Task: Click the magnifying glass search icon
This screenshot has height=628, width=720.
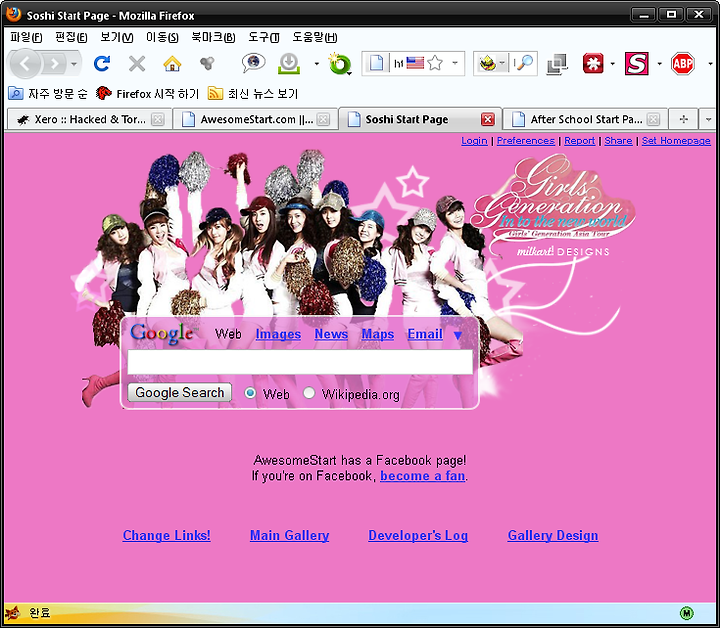Action: click(x=525, y=63)
